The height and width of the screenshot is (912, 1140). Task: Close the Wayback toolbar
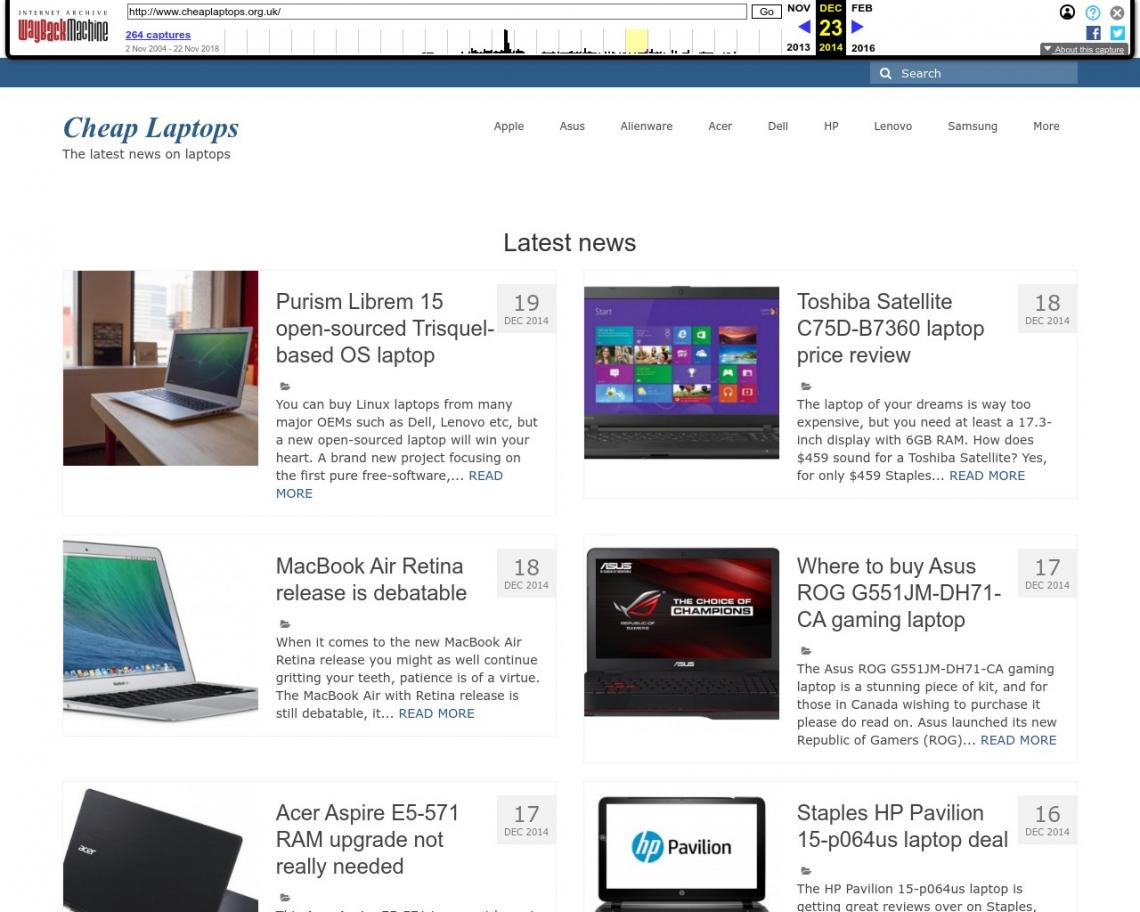tap(1117, 12)
